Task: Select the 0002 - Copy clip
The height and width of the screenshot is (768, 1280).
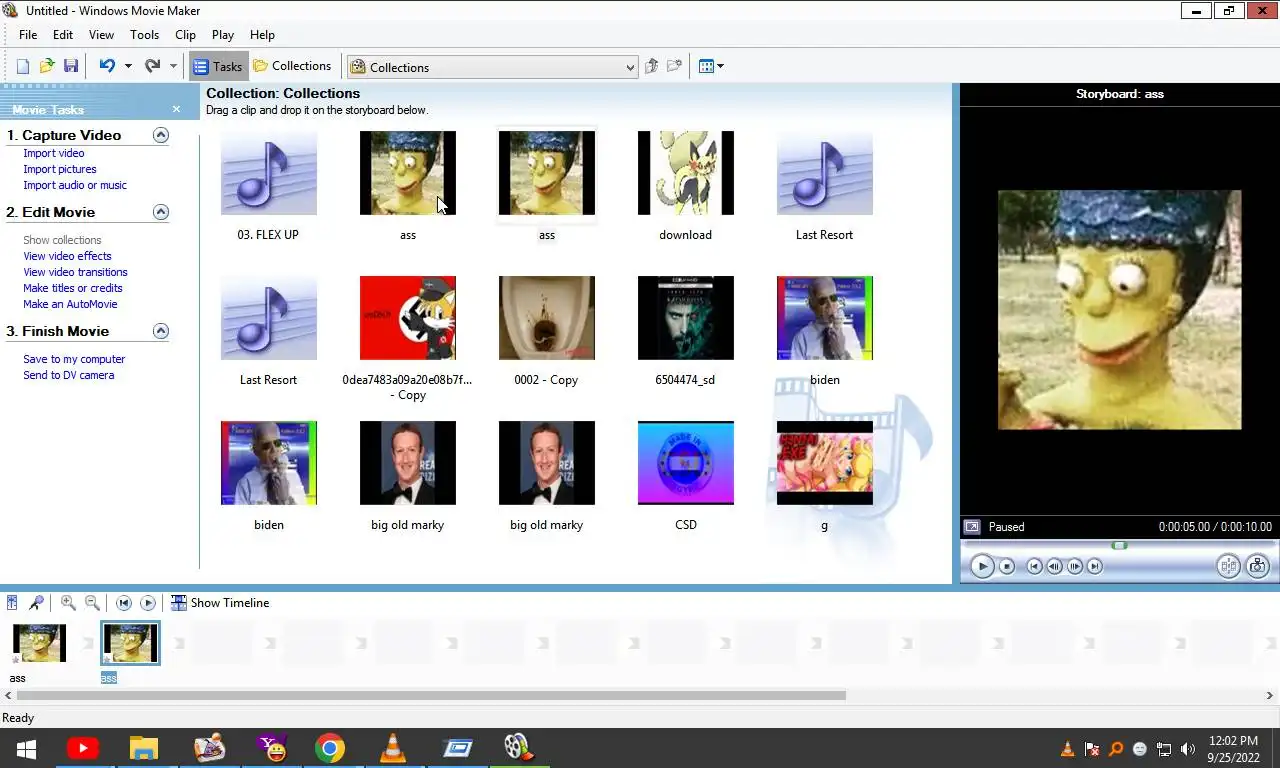Action: point(547,318)
